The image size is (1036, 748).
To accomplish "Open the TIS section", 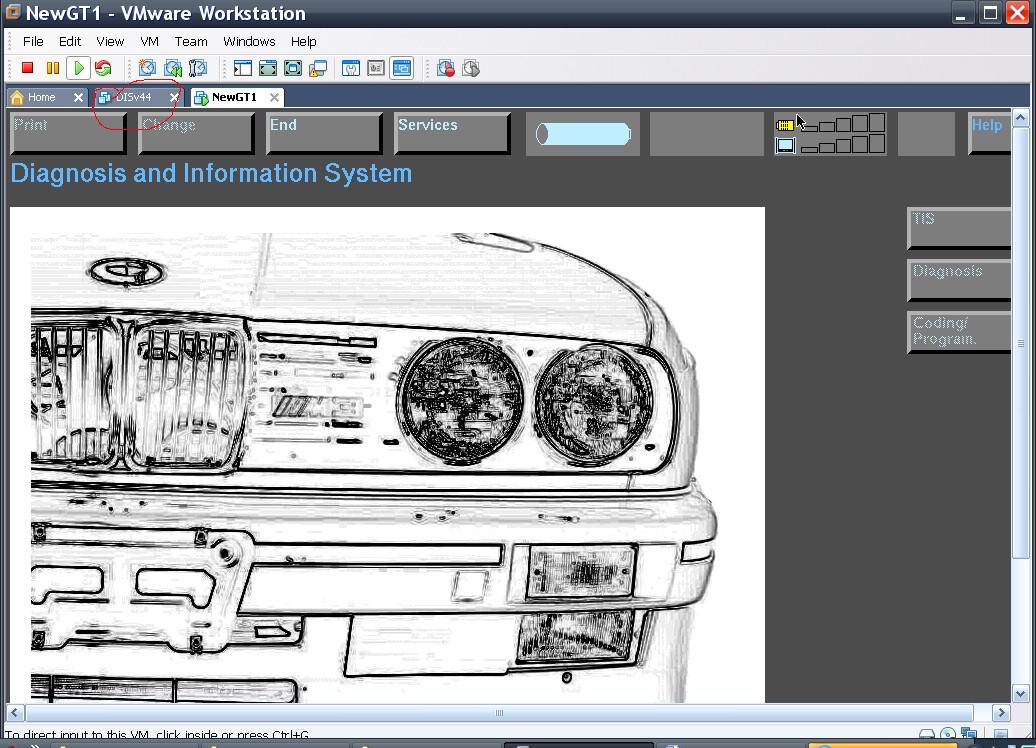I will point(959,229).
